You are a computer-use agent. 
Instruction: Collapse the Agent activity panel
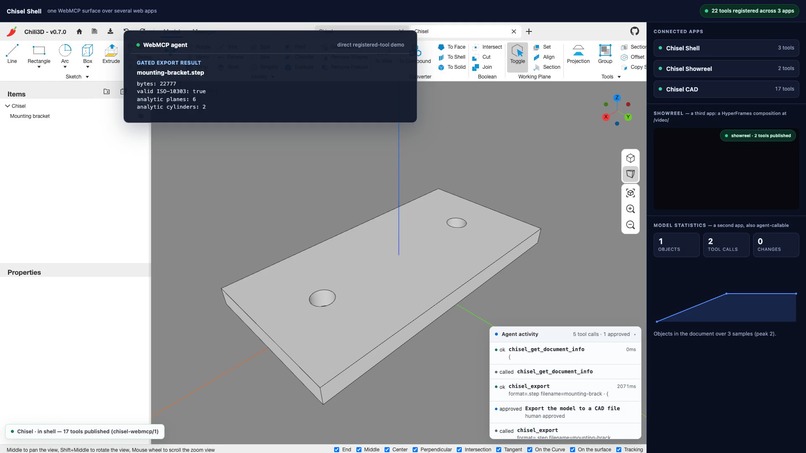pos(635,335)
